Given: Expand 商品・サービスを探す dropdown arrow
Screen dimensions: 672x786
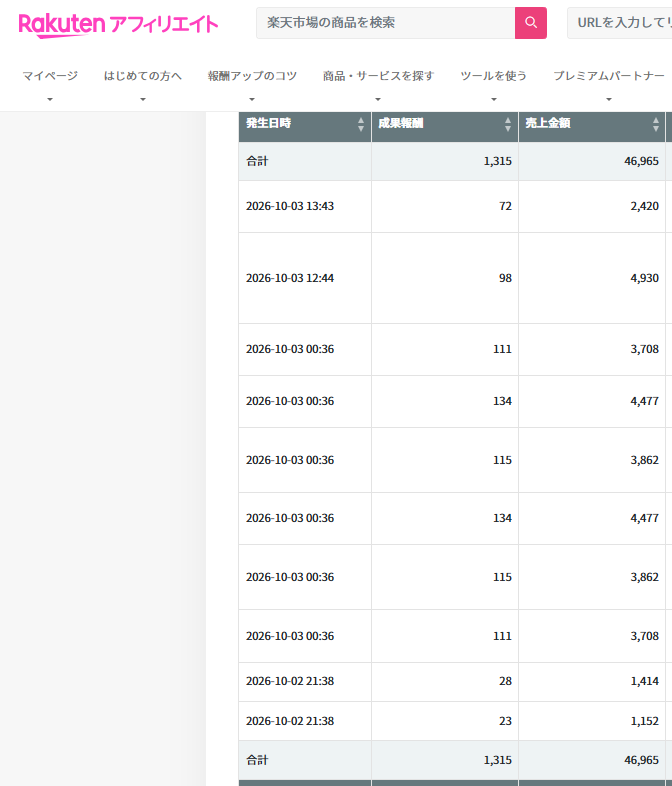Looking at the screenshot, I should 378,99.
